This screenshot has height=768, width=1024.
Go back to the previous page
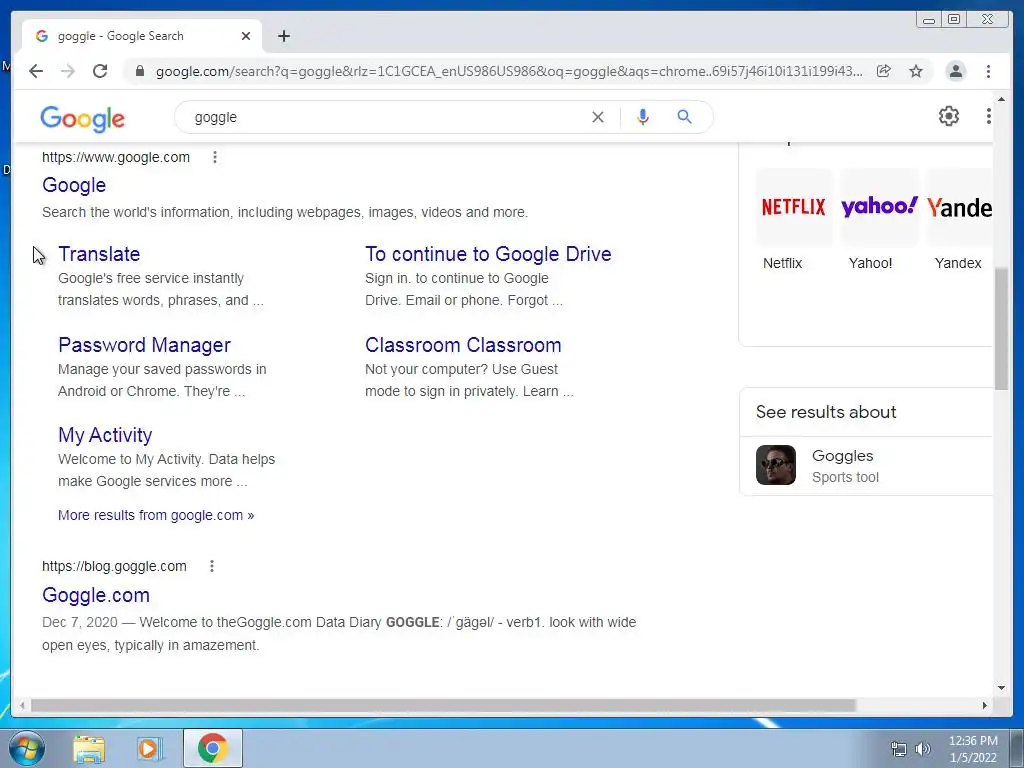[x=36, y=71]
